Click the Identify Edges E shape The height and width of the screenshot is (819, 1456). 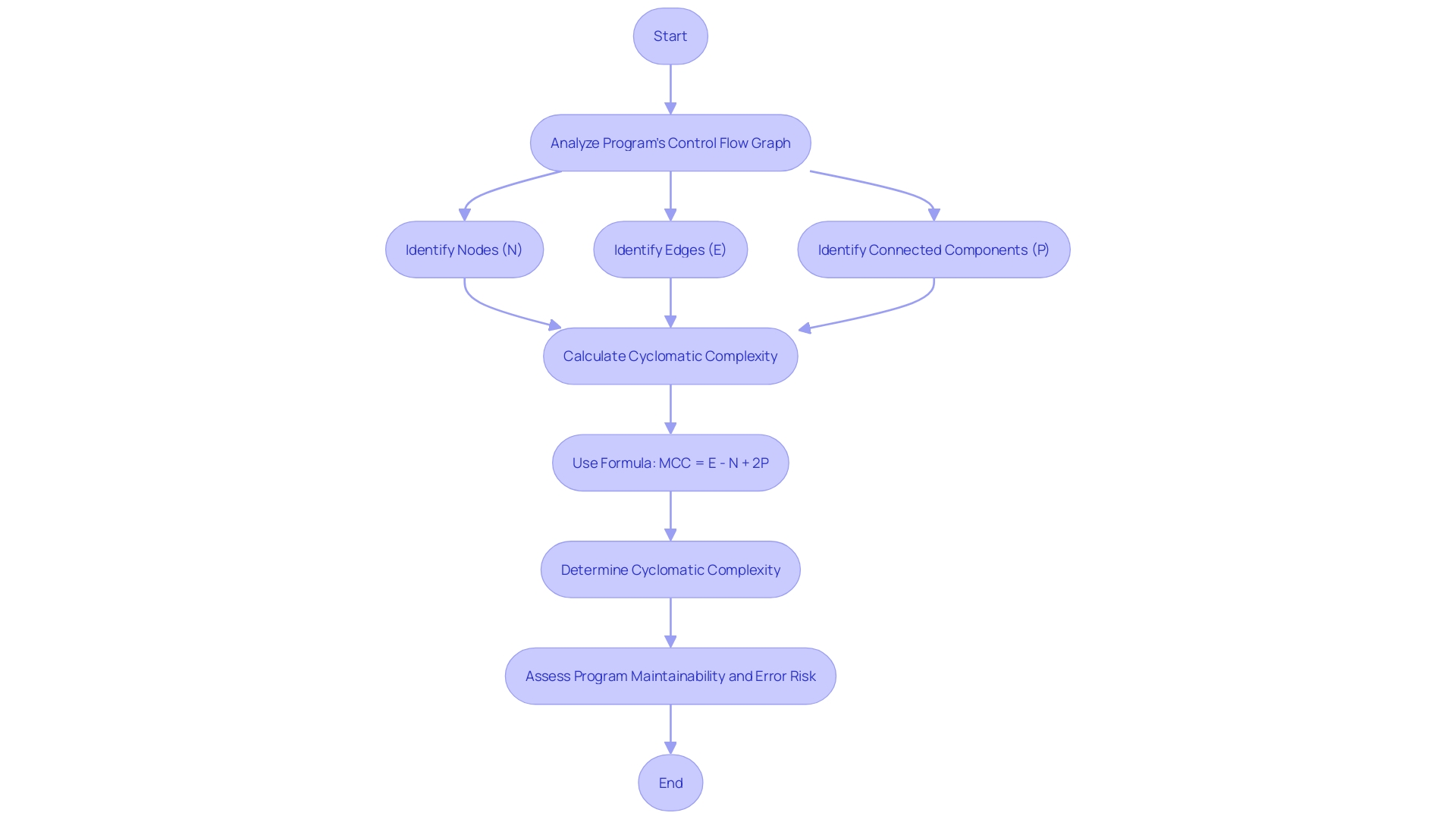[x=670, y=249]
